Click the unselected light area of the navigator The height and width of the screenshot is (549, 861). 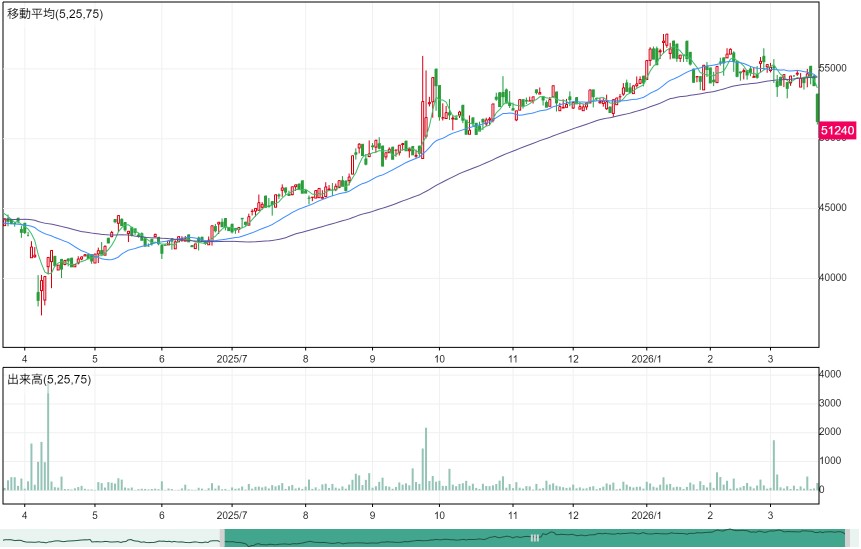110,538
